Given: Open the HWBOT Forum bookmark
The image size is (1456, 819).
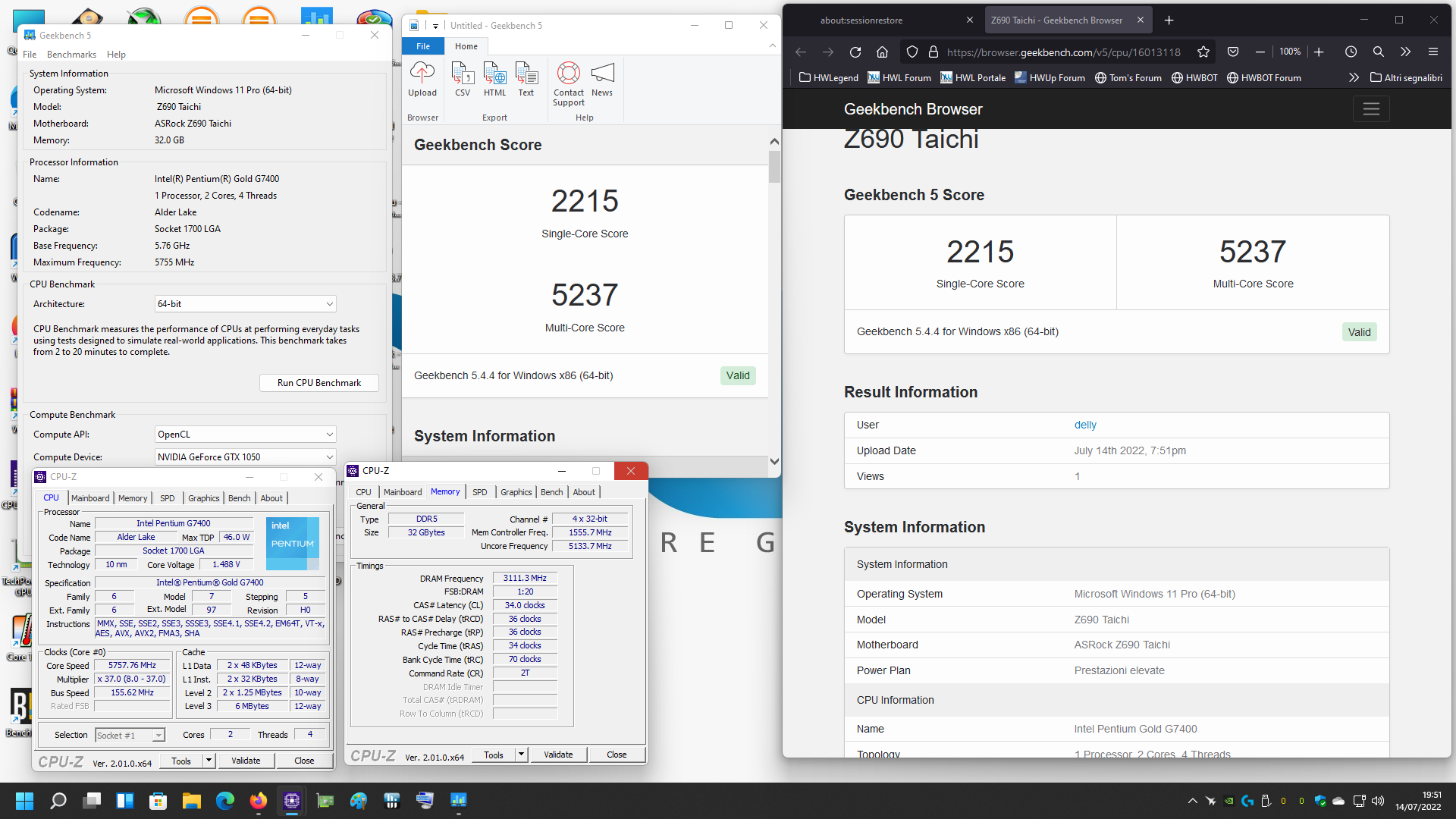Looking at the screenshot, I should coord(1264,77).
